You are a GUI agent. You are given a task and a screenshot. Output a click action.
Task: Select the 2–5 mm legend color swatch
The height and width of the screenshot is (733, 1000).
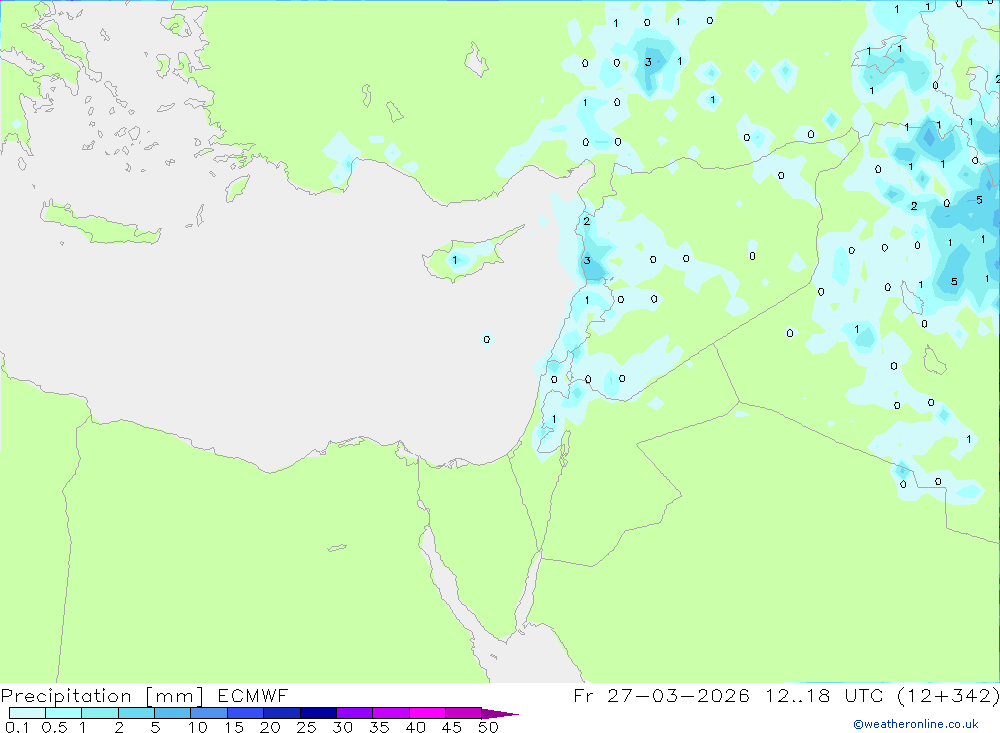coord(136,713)
